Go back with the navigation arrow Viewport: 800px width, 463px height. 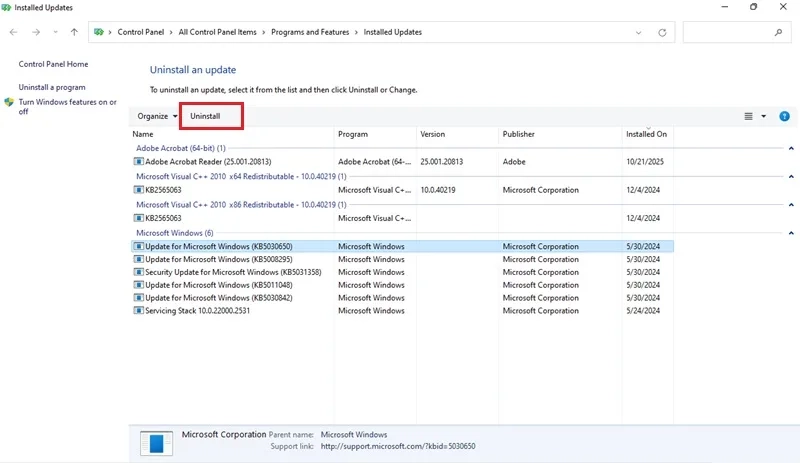(14, 32)
